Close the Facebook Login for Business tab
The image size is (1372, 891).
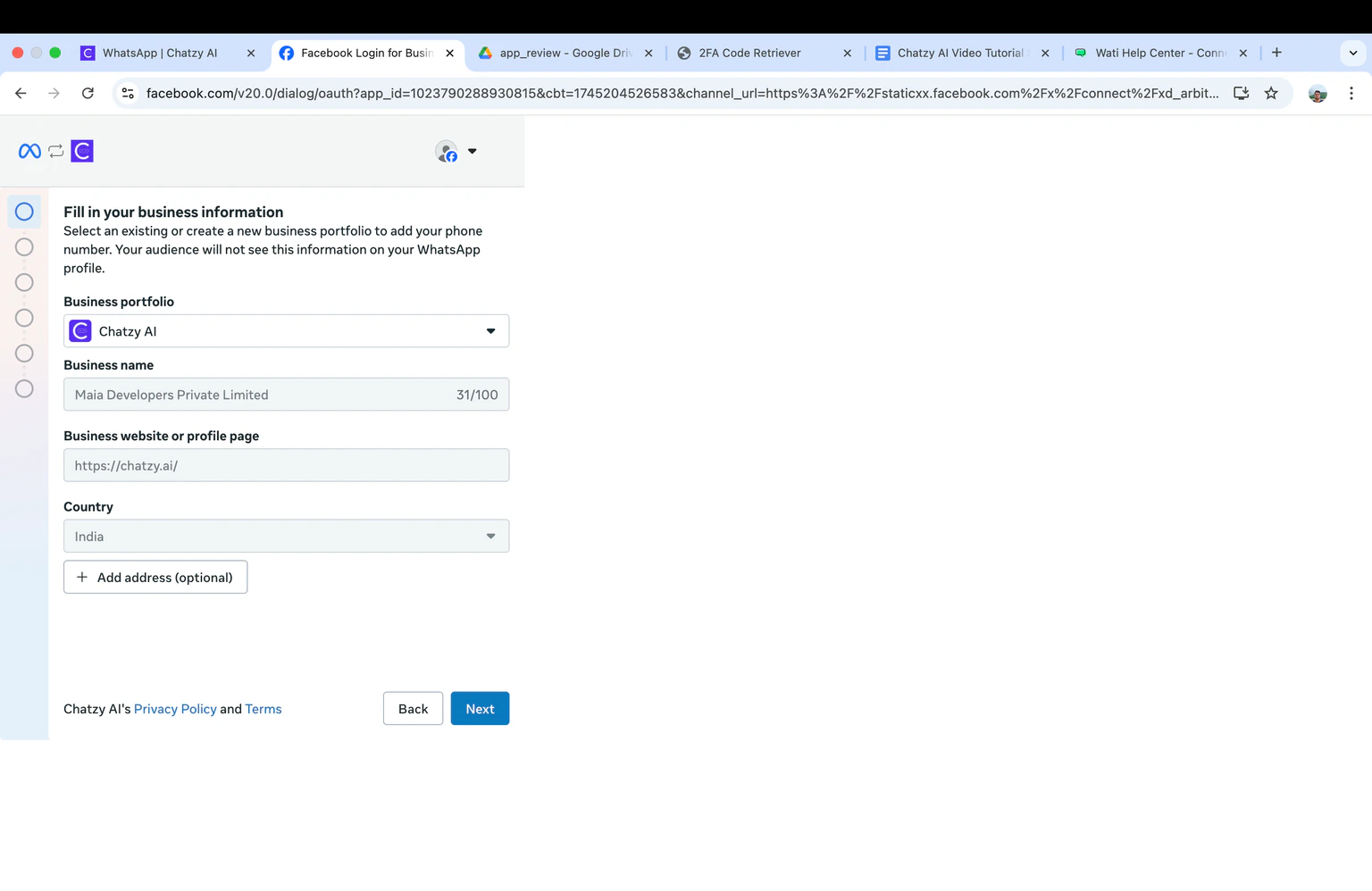point(449,53)
